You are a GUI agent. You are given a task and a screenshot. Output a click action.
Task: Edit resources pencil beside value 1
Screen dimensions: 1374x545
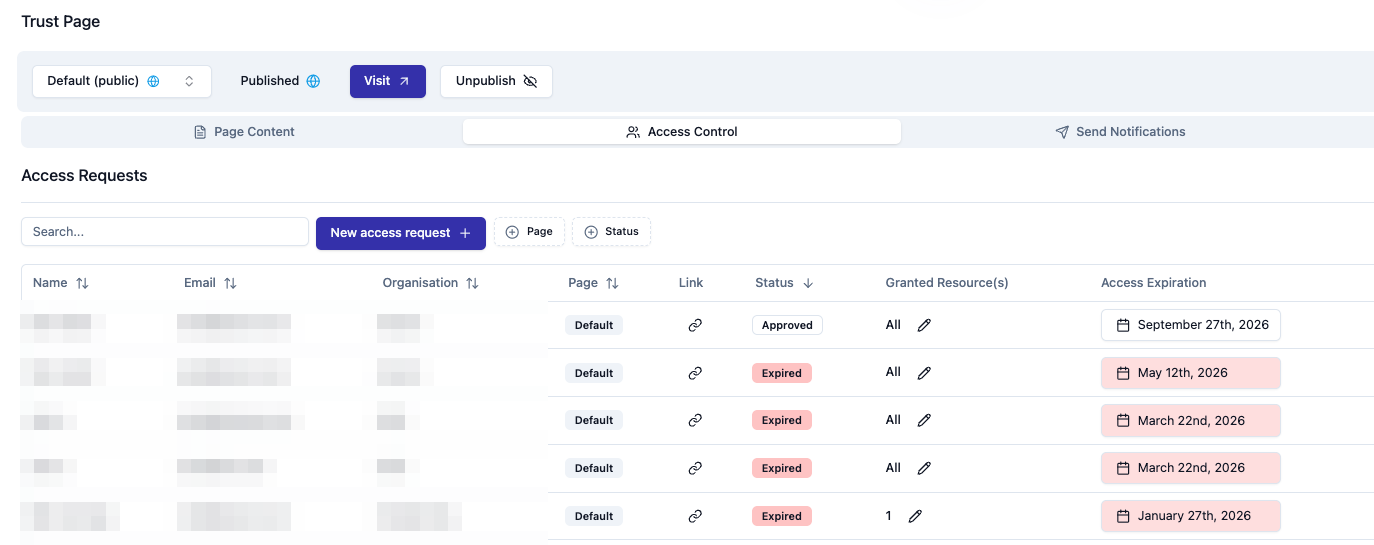(x=915, y=516)
